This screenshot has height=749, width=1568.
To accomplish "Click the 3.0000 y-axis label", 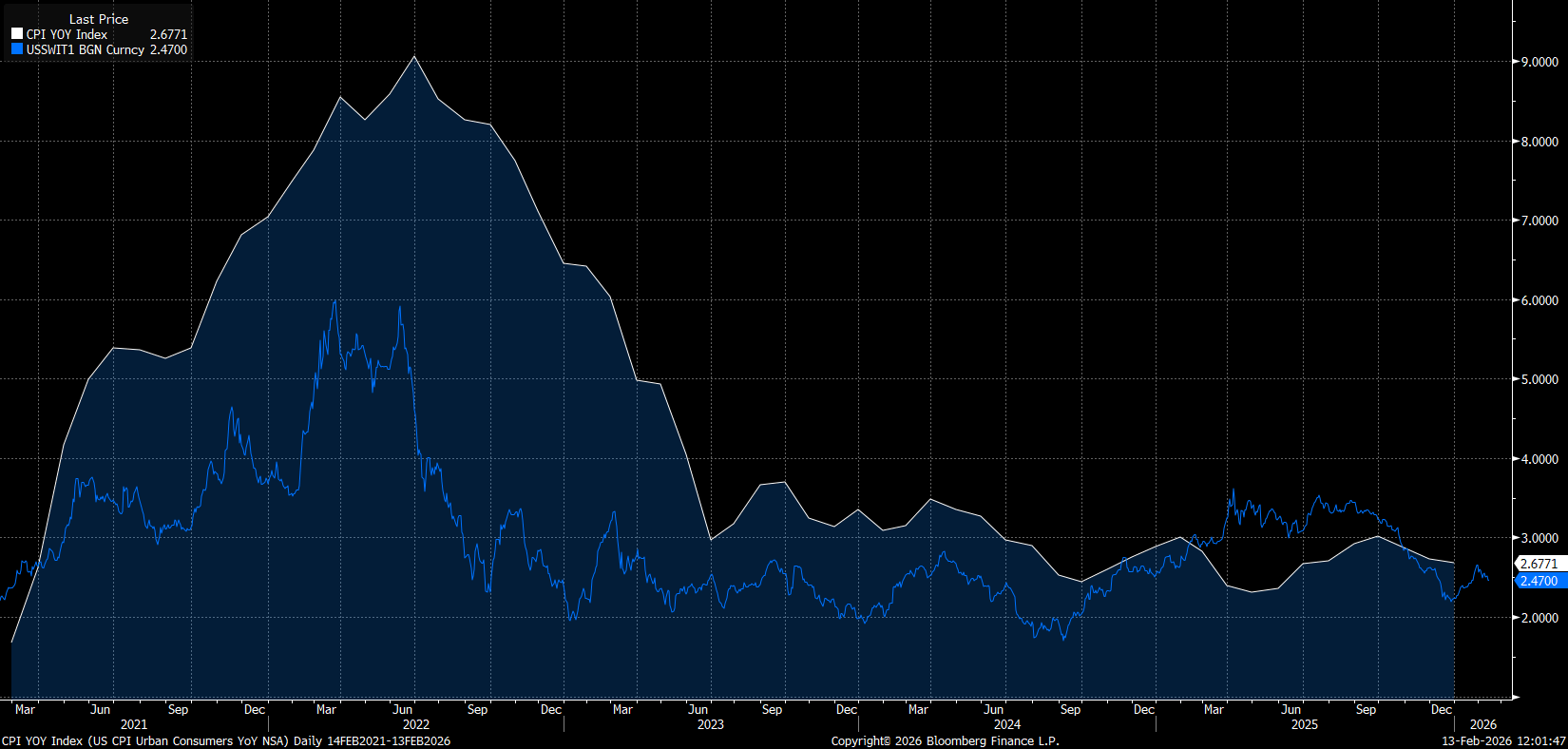I will pos(1539,538).
